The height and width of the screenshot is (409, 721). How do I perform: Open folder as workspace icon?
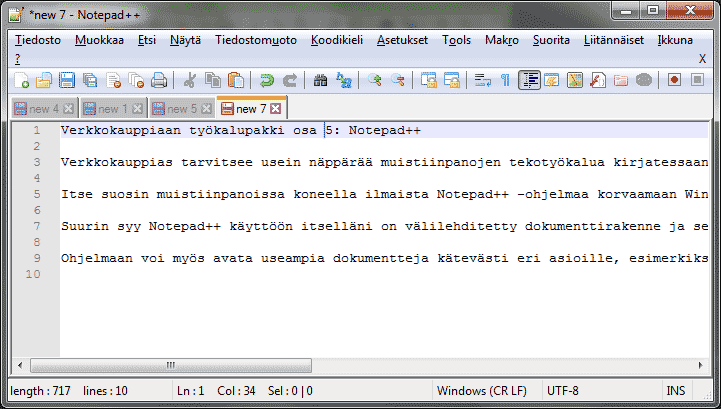[621, 80]
